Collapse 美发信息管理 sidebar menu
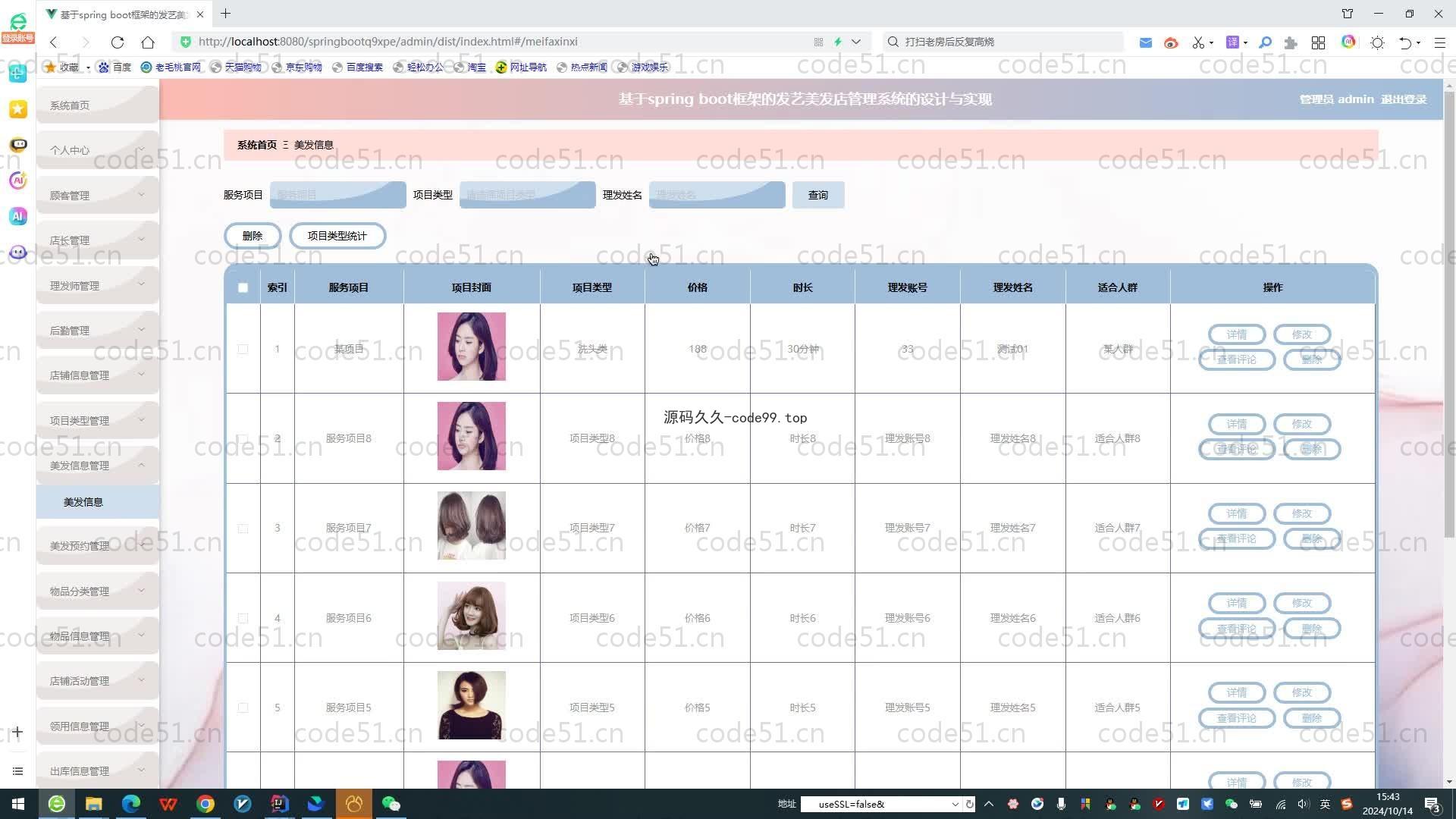Viewport: 1456px width, 819px height. click(98, 465)
